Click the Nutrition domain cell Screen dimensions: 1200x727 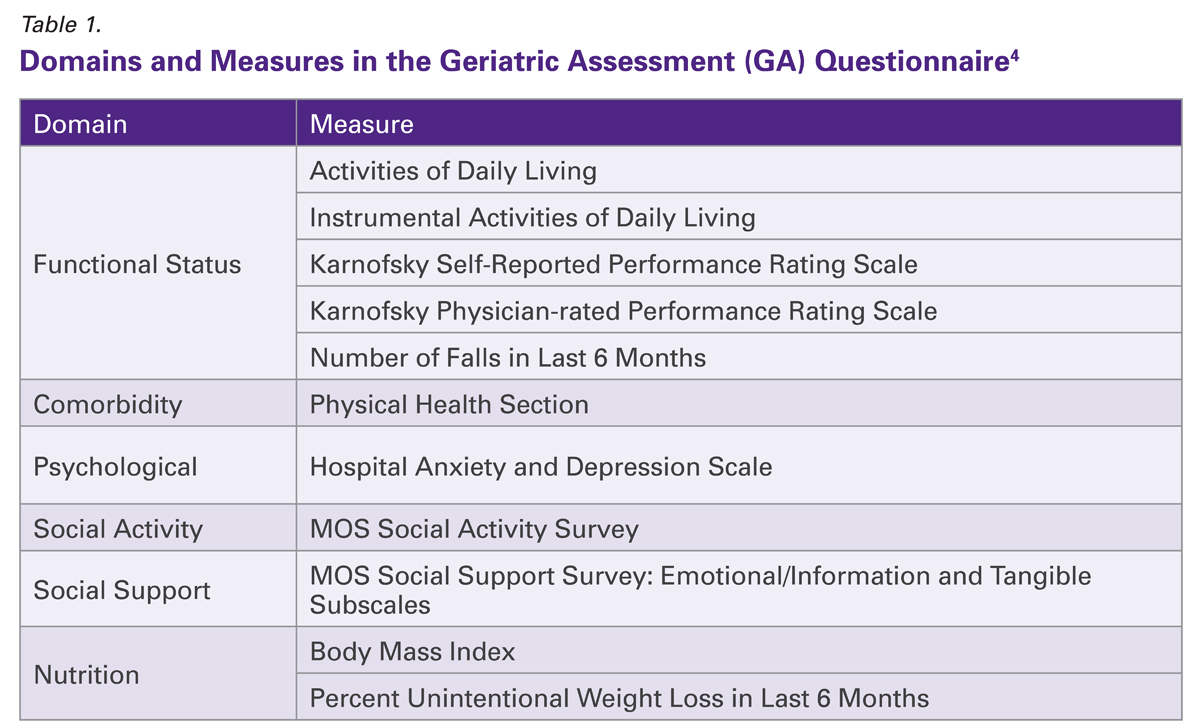(86, 675)
